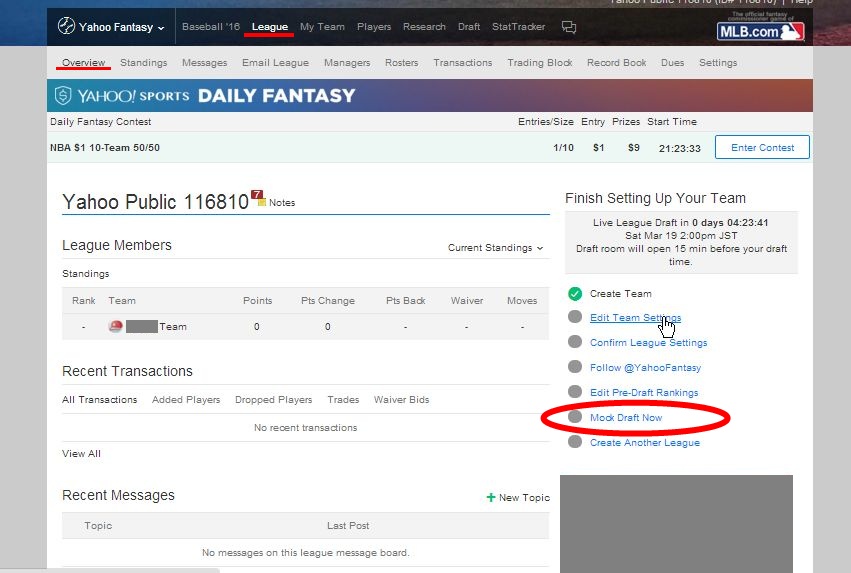Click the Mock Draft Now link

pyautogui.click(x=626, y=417)
